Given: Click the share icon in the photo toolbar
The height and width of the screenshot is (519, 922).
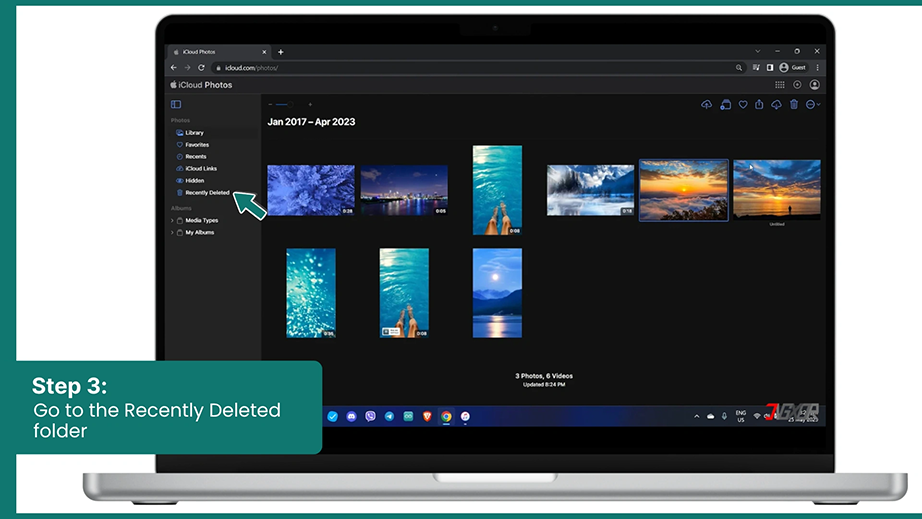Looking at the screenshot, I should point(759,104).
